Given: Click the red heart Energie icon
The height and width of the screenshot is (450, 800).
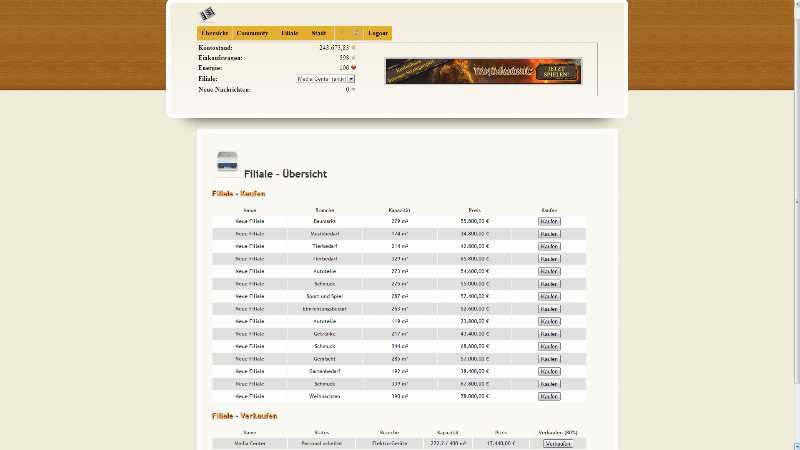Looking at the screenshot, I should [354, 67].
